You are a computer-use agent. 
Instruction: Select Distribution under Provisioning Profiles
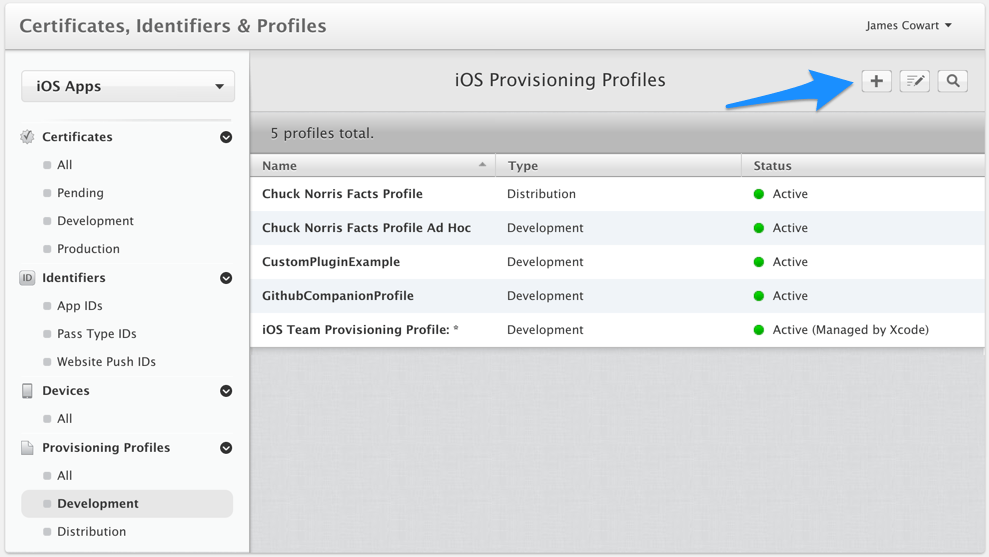(x=91, y=532)
